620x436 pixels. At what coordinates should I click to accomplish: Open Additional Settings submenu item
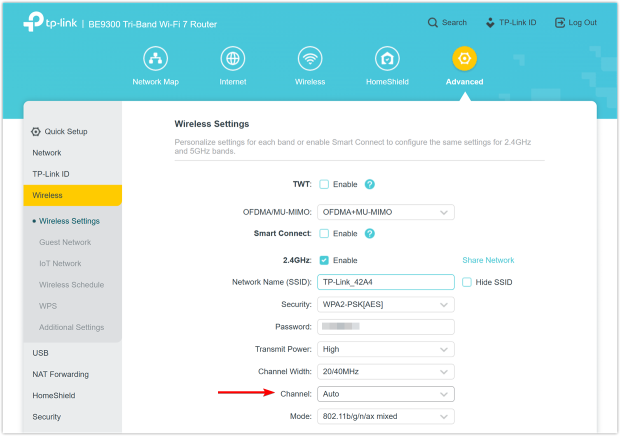pos(72,327)
